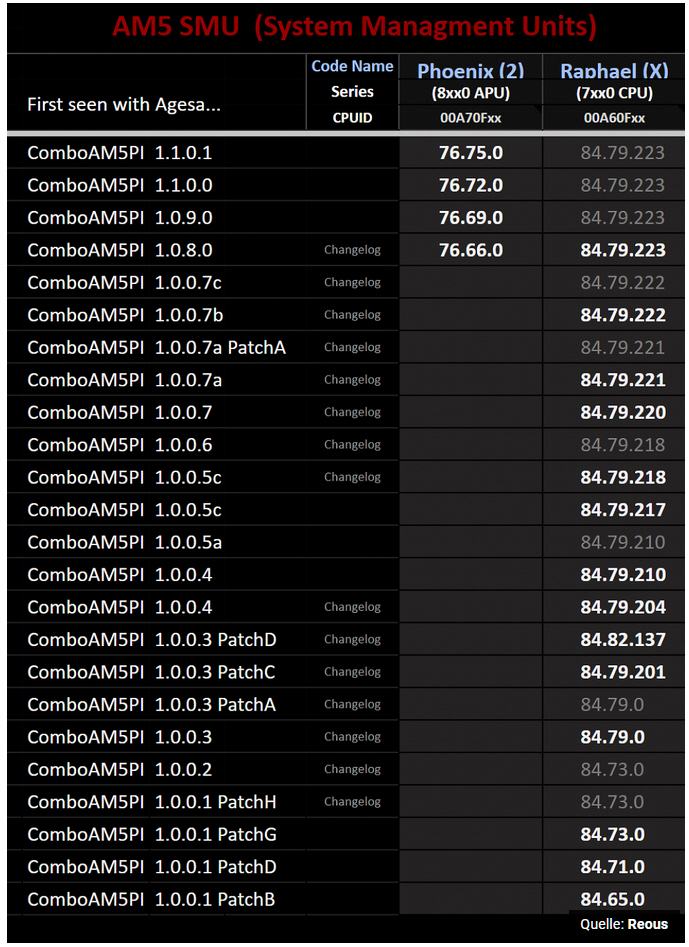The height and width of the screenshot is (947, 689).
Task: Open Changelog for 1.0.0.3 PatchD row
Action: [x=352, y=640]
